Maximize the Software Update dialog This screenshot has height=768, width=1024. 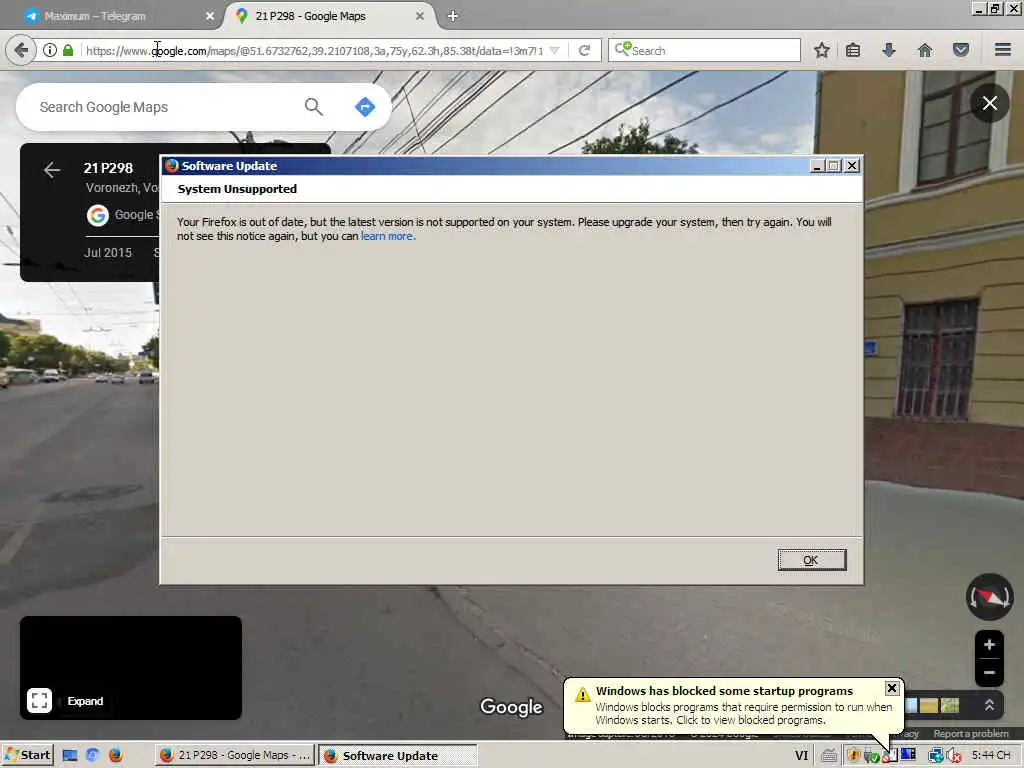tap(833, 166)
